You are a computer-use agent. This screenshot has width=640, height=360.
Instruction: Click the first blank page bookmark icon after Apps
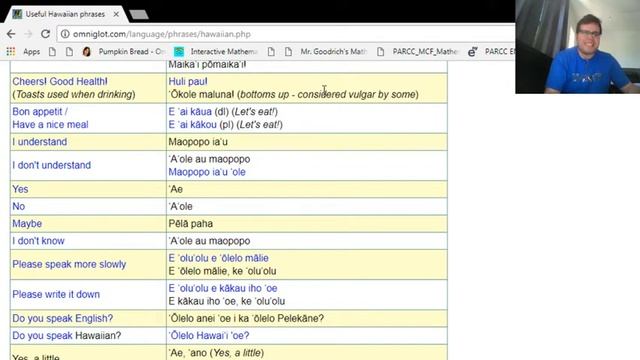click(52, 51)
